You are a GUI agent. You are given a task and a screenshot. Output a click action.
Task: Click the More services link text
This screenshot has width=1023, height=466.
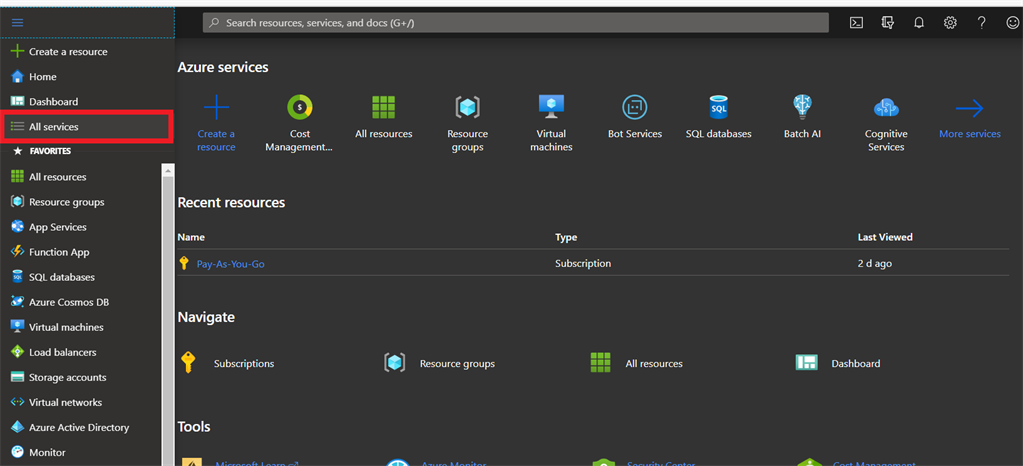tap(970, 134)
